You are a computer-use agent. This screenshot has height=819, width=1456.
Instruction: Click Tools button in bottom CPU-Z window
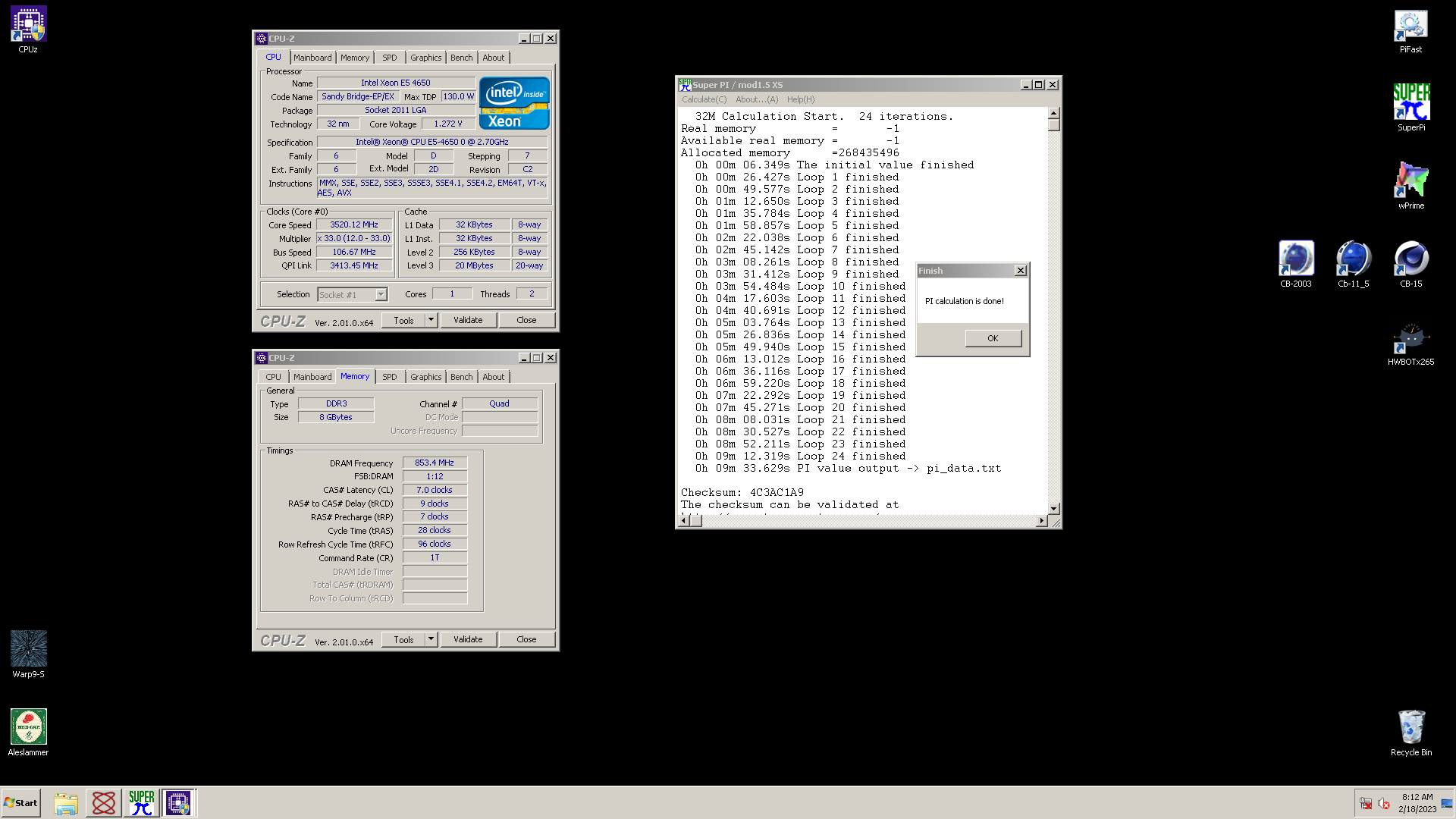coord(403,639)
